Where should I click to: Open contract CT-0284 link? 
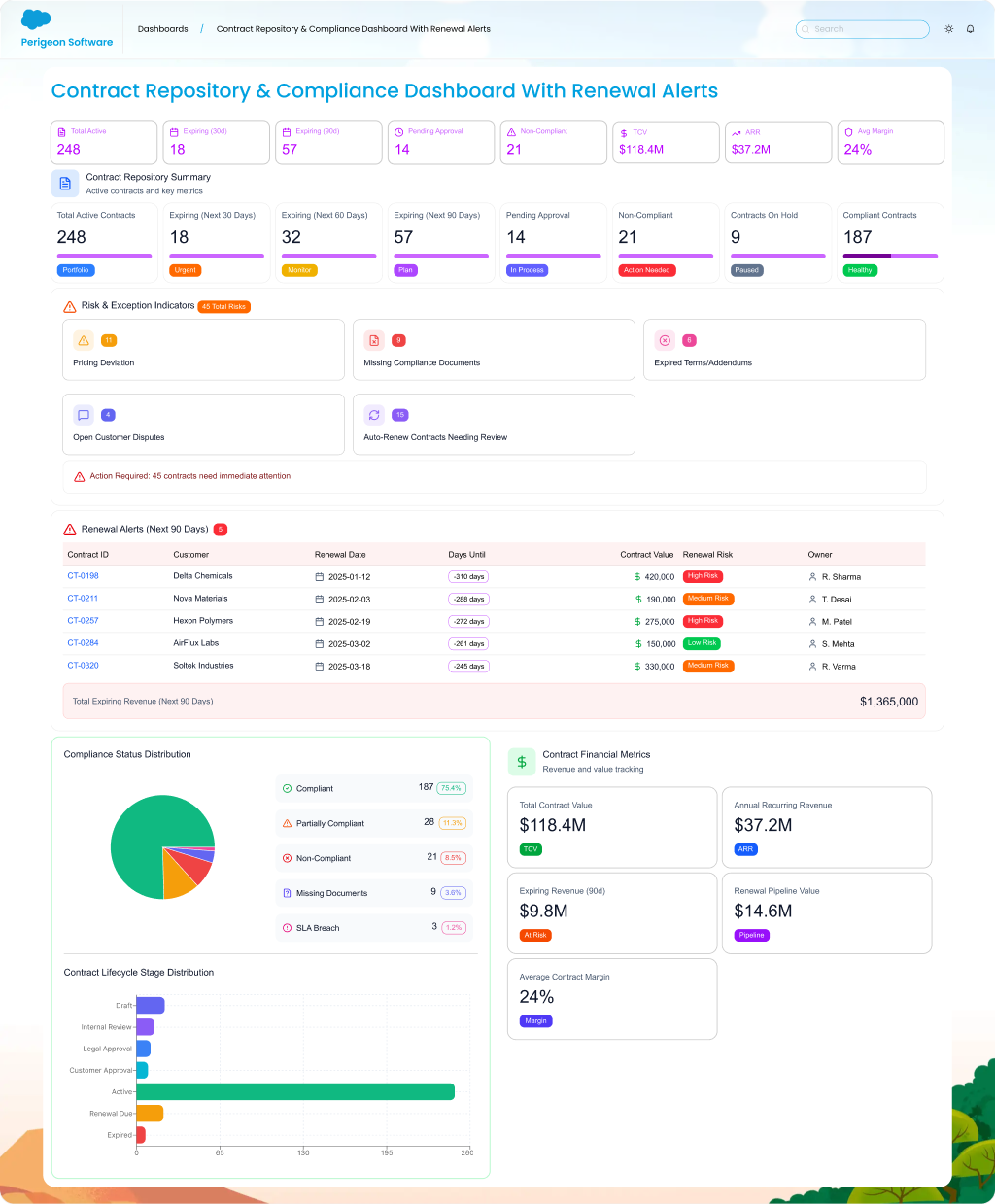pos(83,643)
